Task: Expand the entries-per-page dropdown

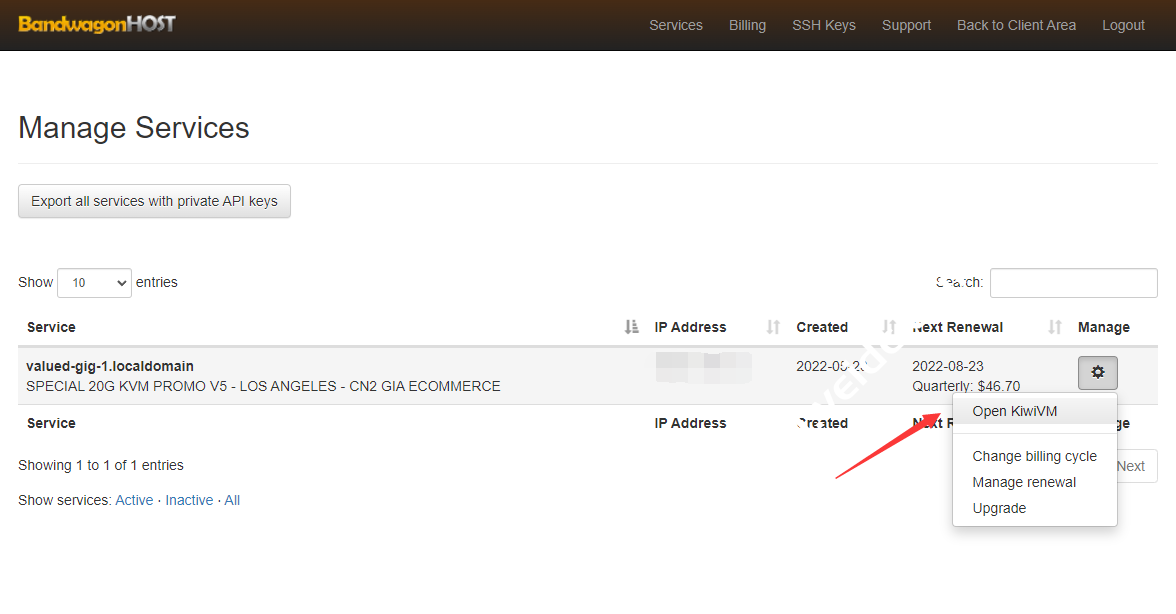Action: coord(94,283)
